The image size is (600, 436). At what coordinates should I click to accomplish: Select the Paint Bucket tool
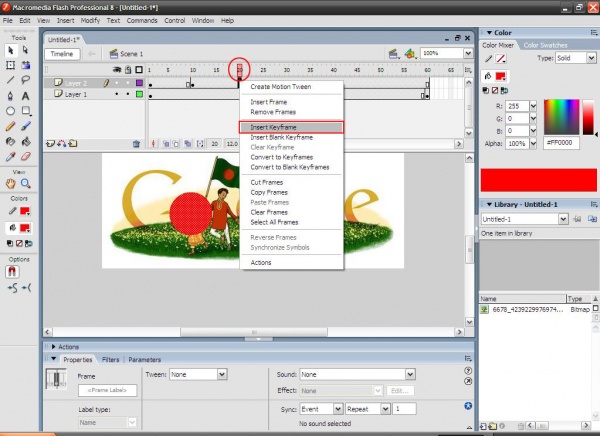(x=26, y=142)
